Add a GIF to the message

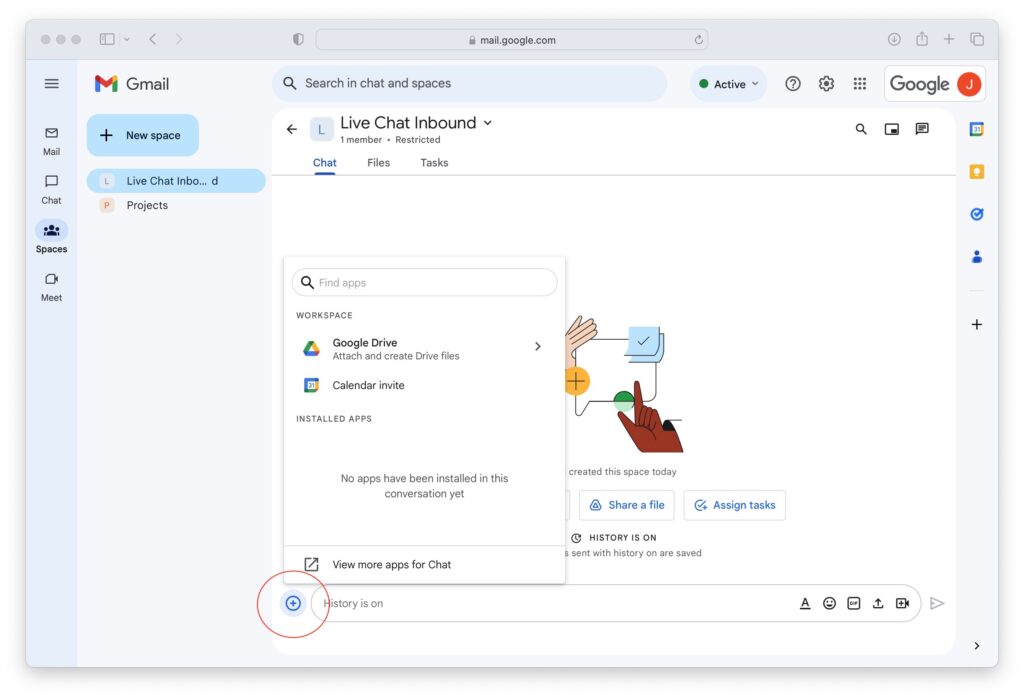pyautogui.click(x=854, y=603)
